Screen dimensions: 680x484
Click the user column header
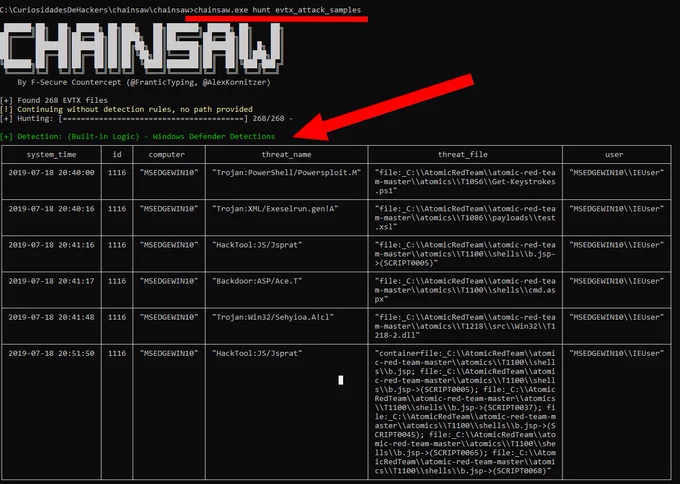614,154
